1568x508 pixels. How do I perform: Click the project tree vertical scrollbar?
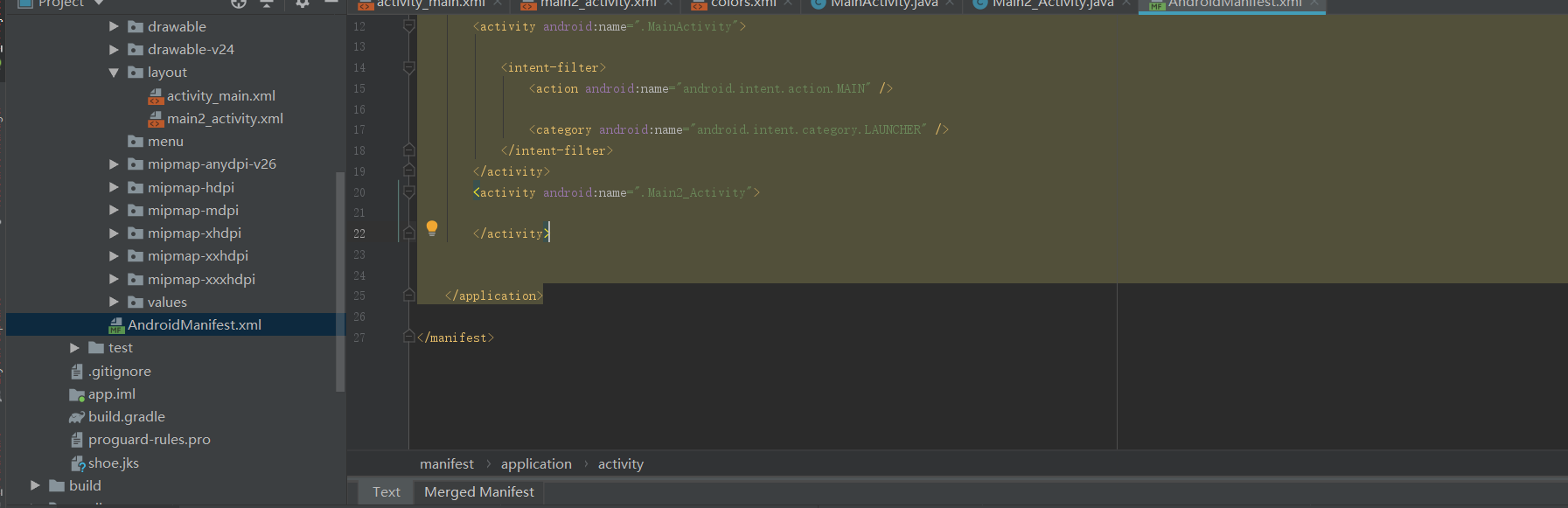pos(340,282)
